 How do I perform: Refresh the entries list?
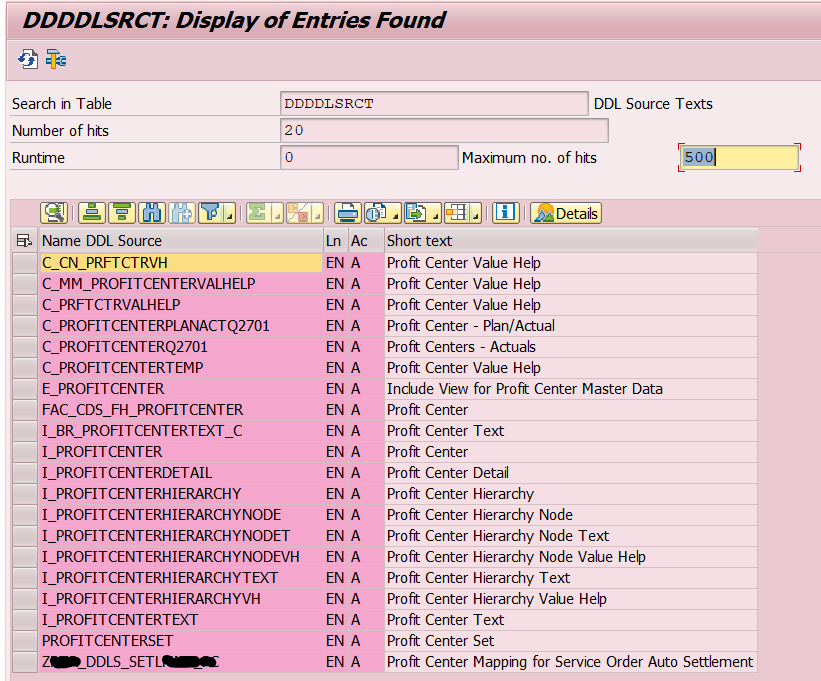pos(27,58)
